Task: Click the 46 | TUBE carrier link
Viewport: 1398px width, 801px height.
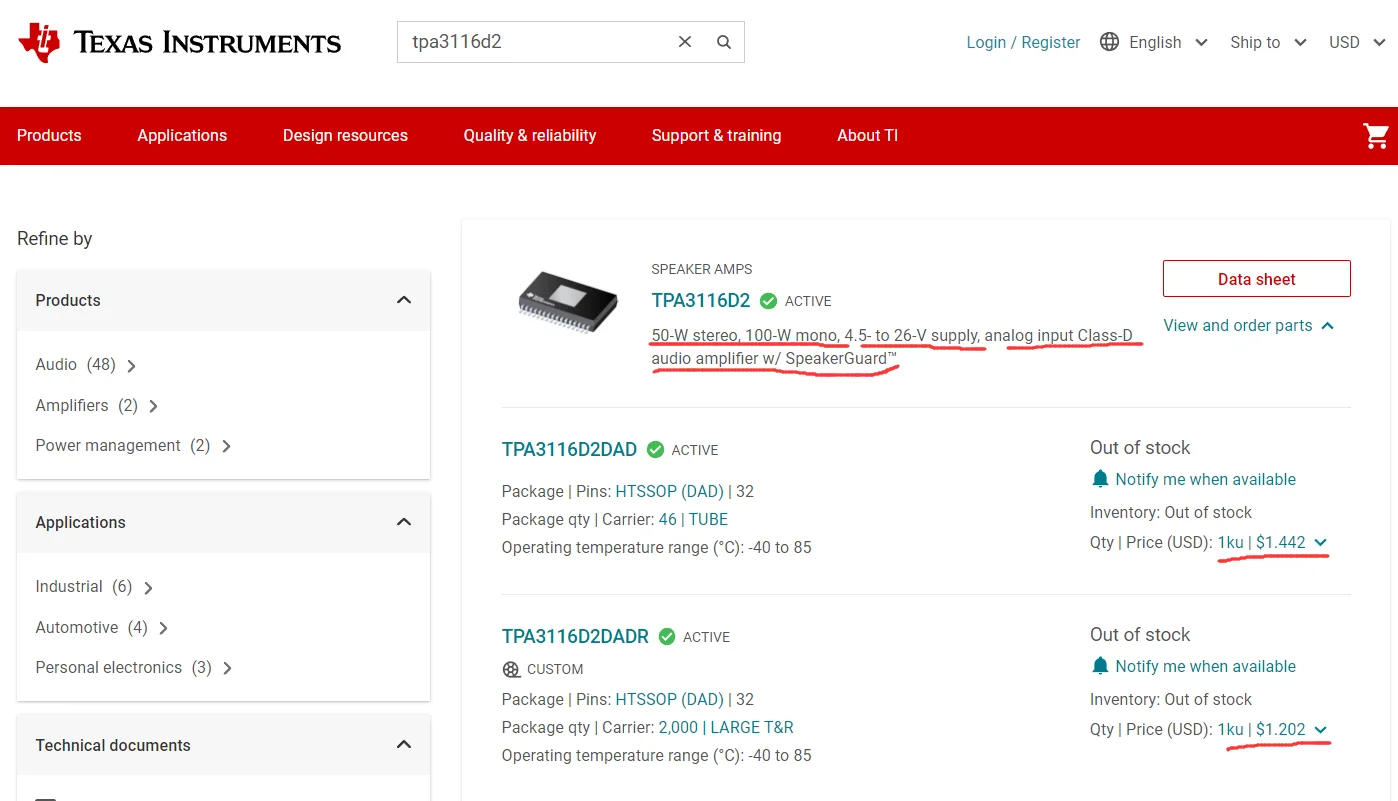Action: coord(693,520)
